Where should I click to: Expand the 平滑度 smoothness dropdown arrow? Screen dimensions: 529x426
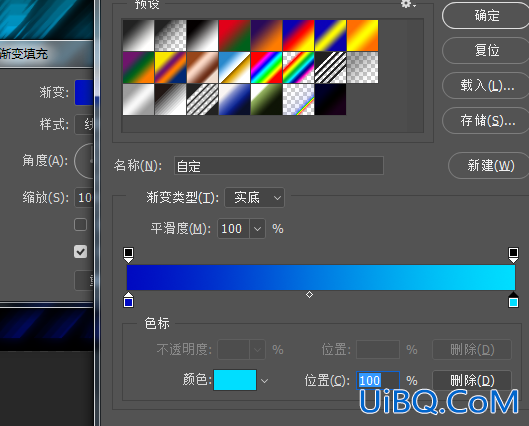point(257,229)
